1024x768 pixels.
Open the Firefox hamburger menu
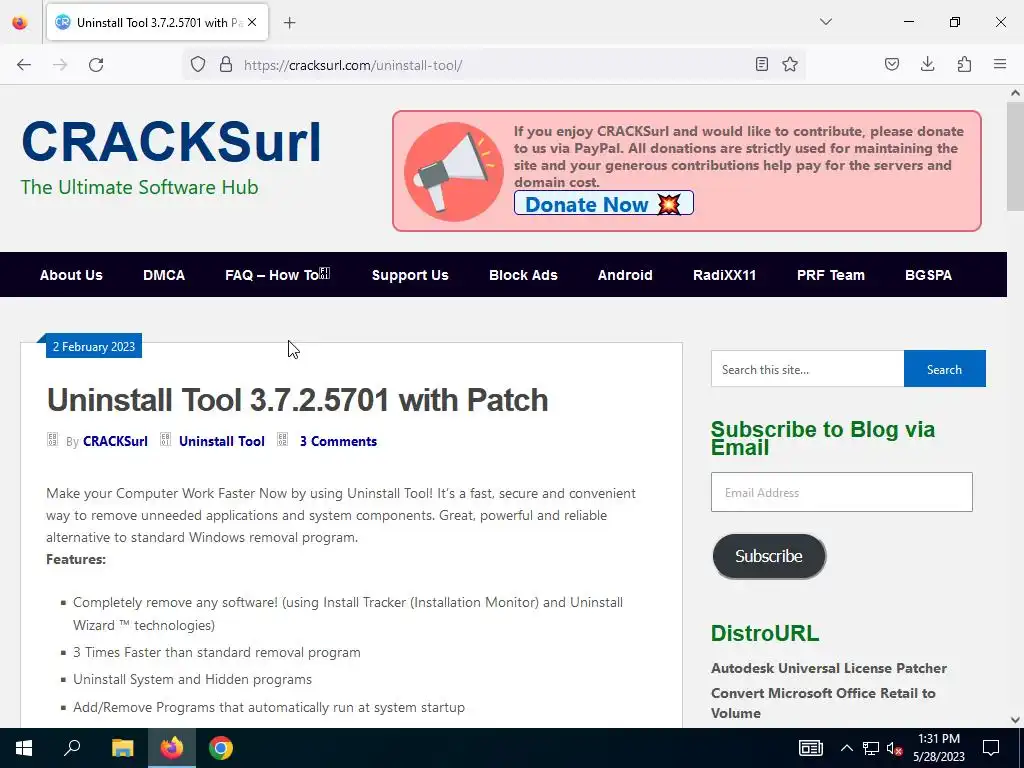pyautogui.click(x=1000, y=64)
